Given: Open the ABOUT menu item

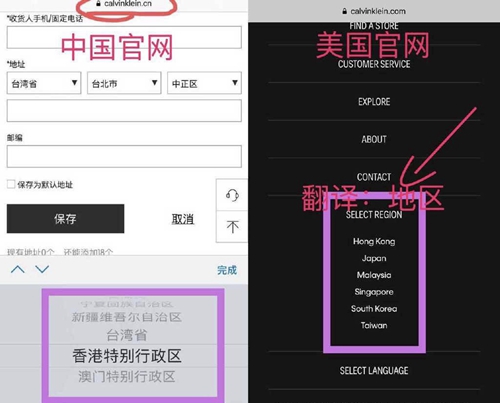Looking at the screenshot, I should [374, 139].
